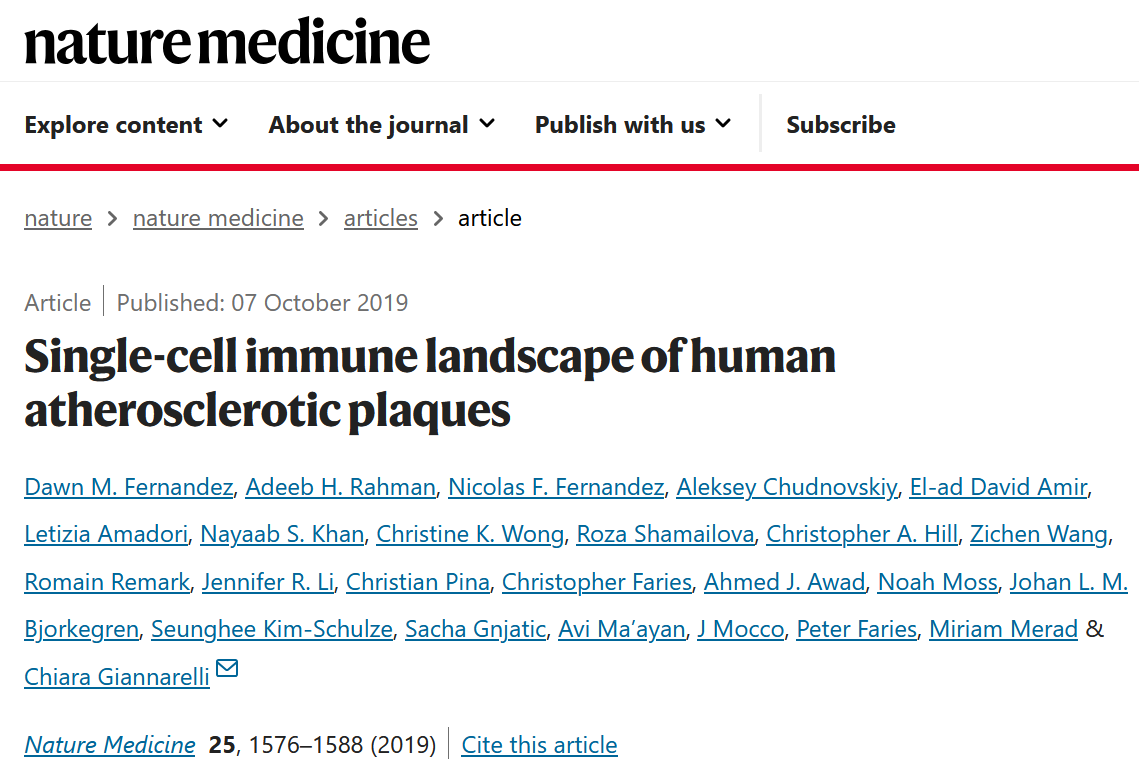Expand the Publish with us dropdown
This screenshot has height=782, width=1139.
coord(632,125)
